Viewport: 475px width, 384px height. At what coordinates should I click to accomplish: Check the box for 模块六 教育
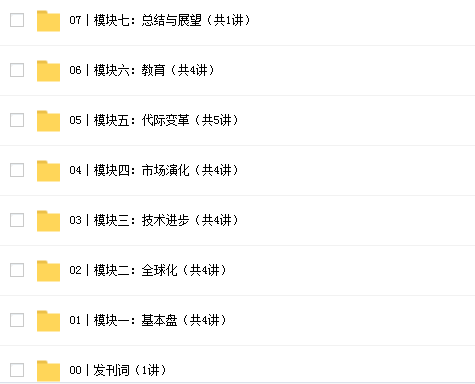coord(17,70)
